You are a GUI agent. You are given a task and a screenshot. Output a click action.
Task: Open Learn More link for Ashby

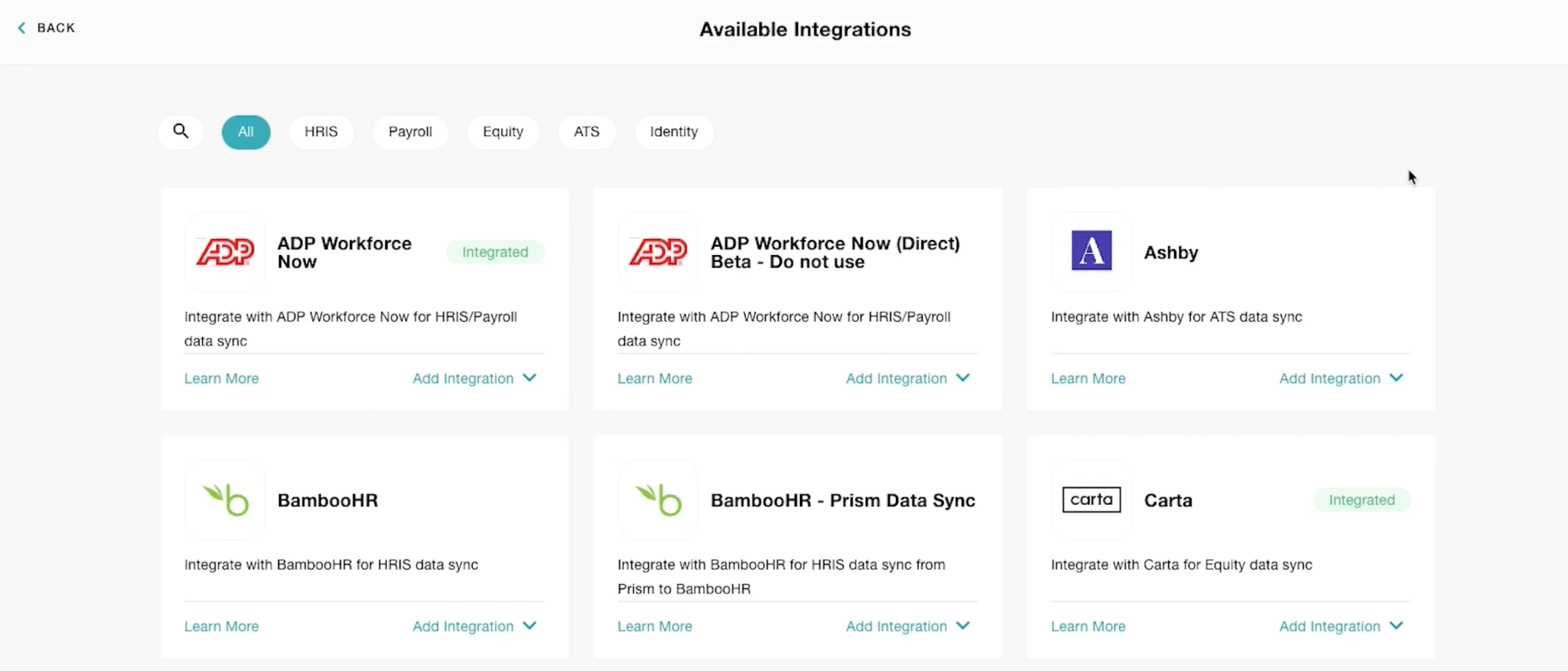point(1088,378)
